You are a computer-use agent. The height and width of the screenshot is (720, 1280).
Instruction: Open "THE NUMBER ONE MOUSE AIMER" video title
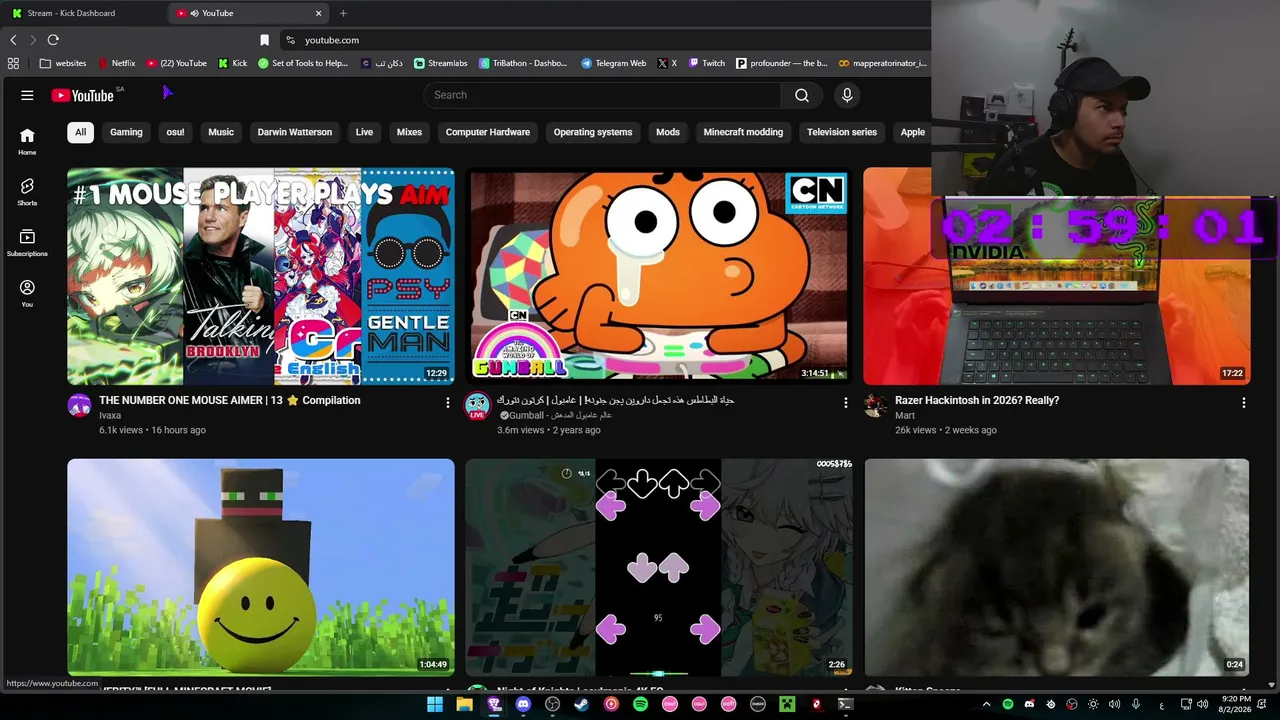click(x=229, y=400)
